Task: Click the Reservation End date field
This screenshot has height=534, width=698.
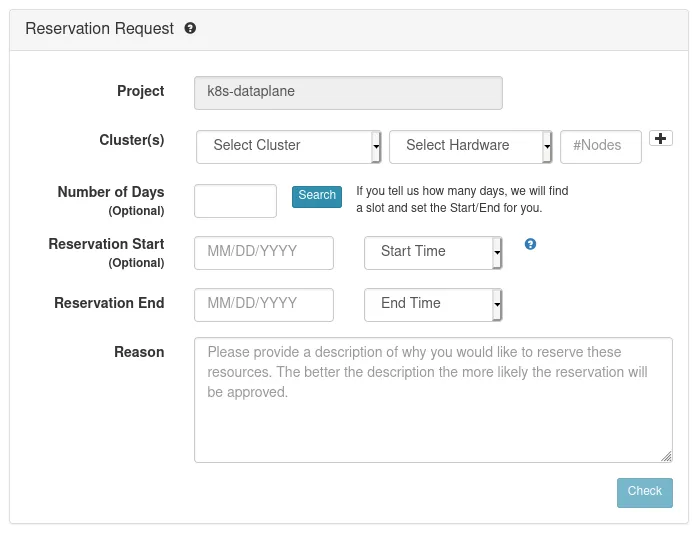Action: [x=264, y=305]
